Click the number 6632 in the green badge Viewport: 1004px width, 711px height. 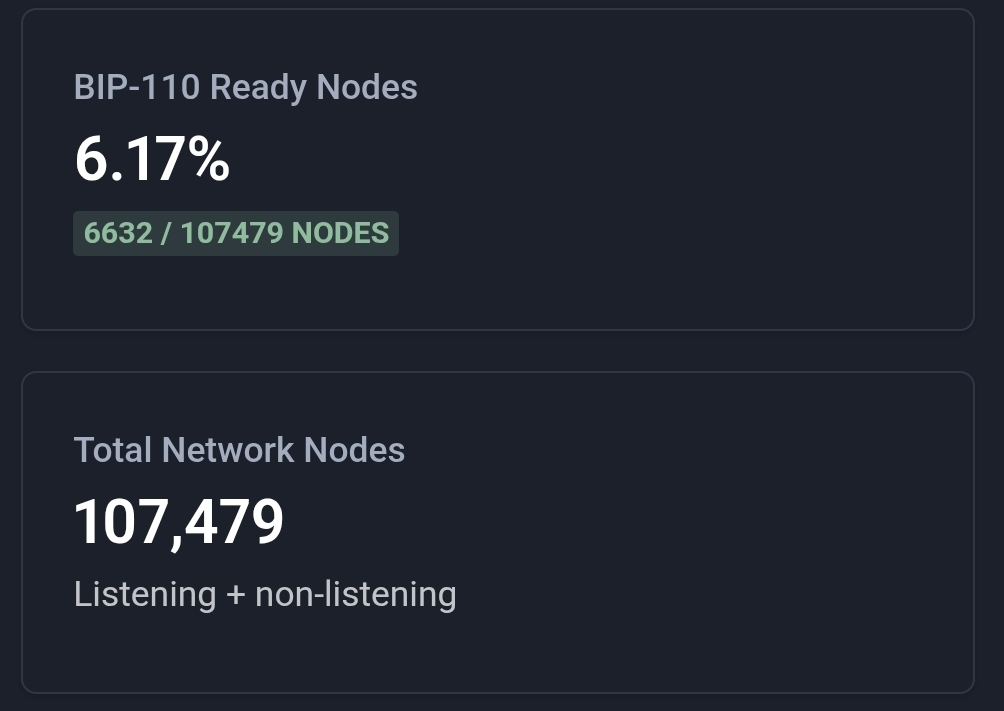coord(118,233)
